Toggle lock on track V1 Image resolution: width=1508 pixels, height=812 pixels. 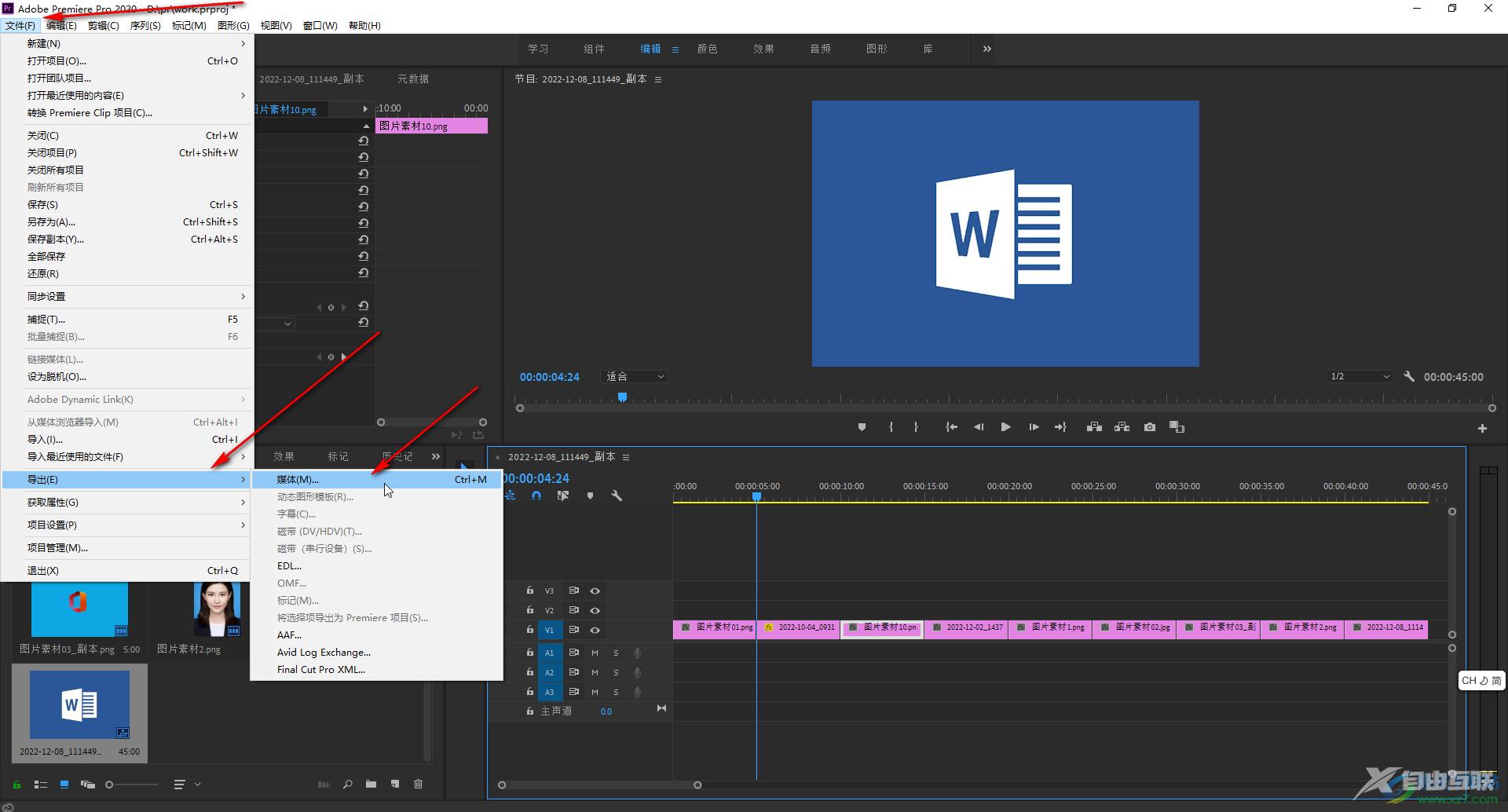(530, 630)
